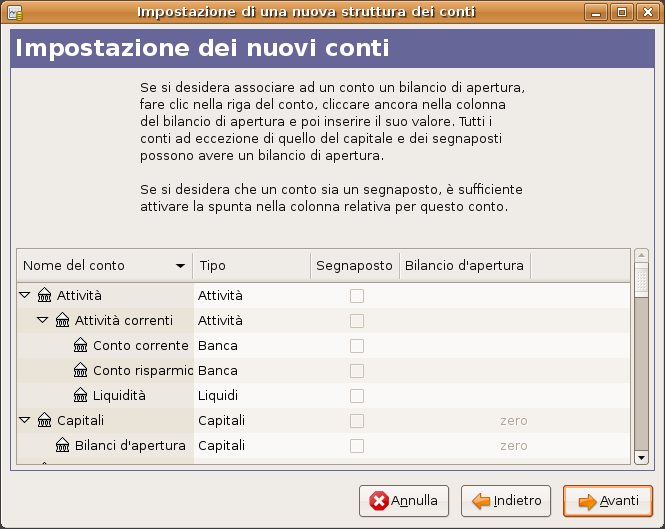Click the scrollbar down arrow
The height and width of the screenshot is (529, 665).
click(641, 458)
